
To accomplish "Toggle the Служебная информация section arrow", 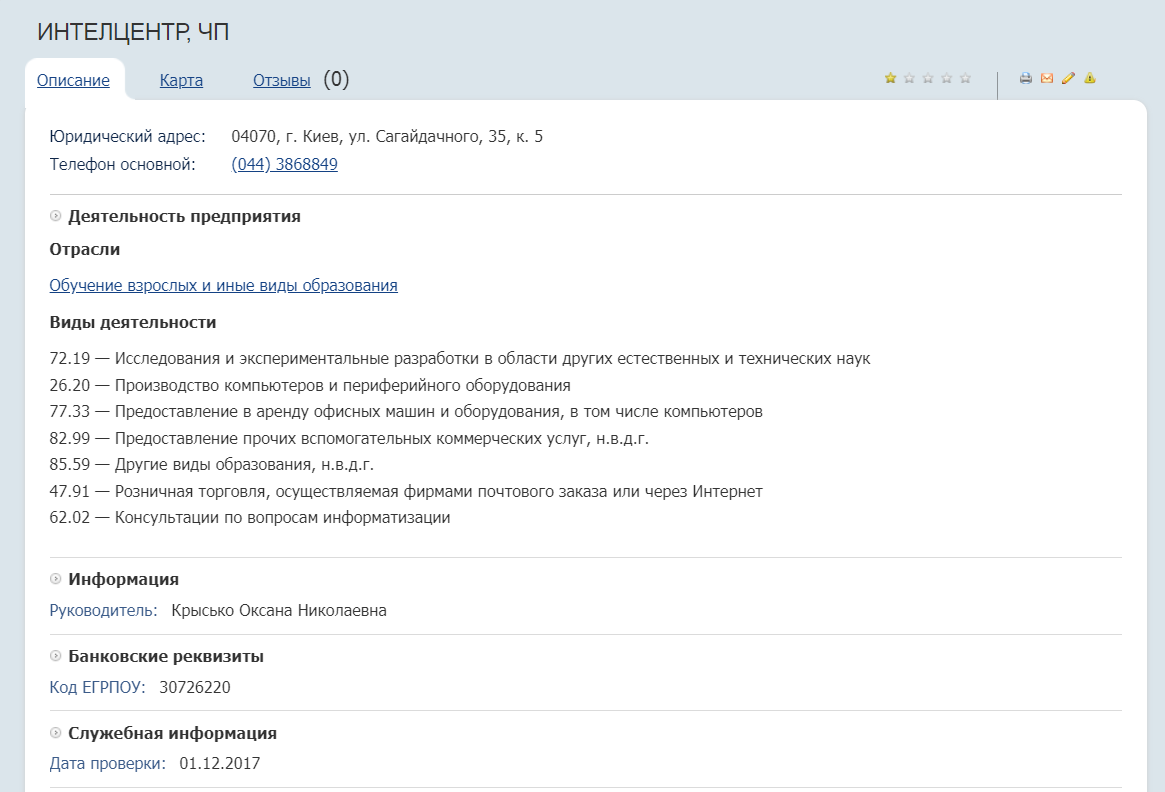I will [56, 733].
